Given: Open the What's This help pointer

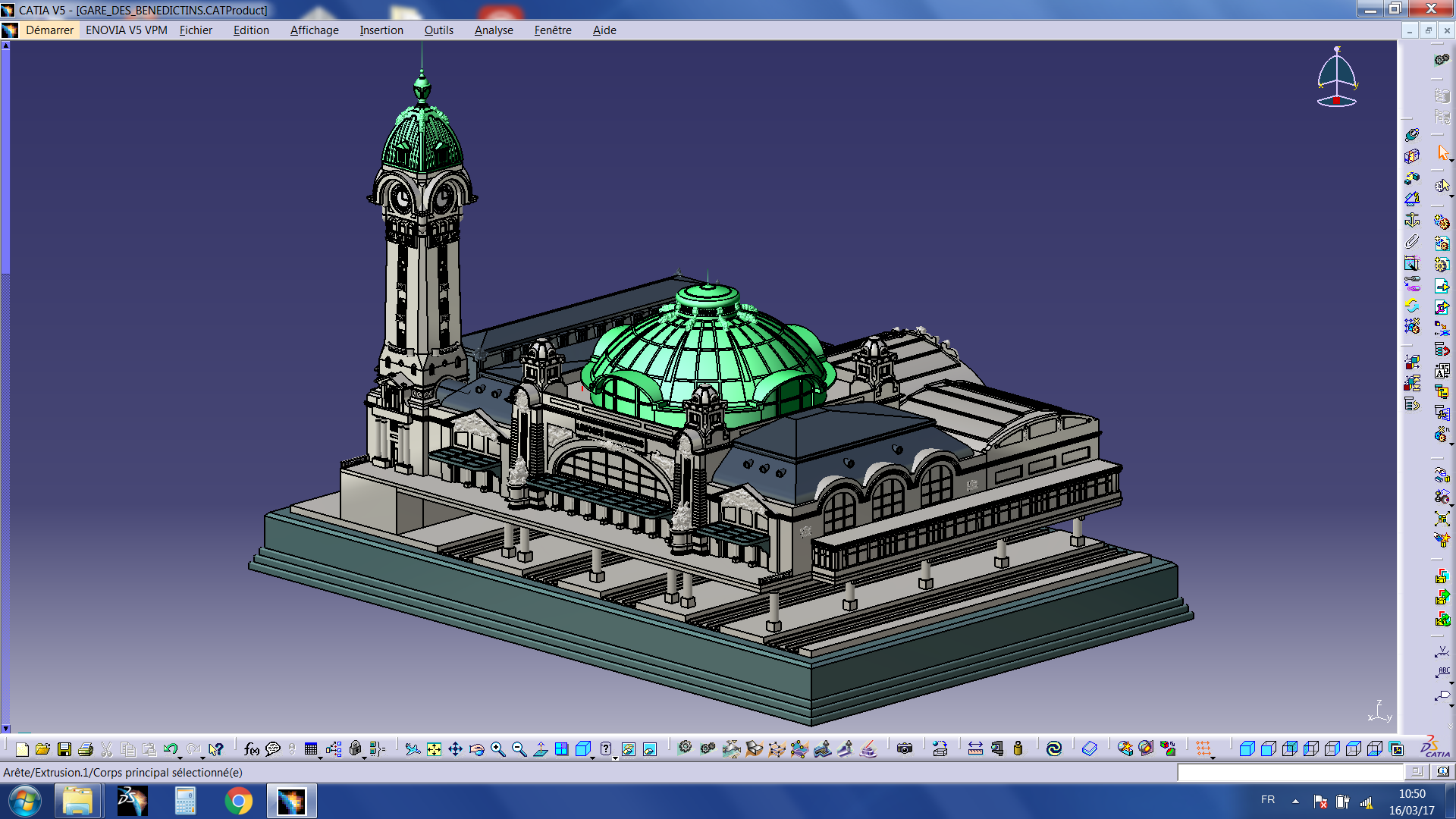Looking at the screenshot, I should coord(216,749).
